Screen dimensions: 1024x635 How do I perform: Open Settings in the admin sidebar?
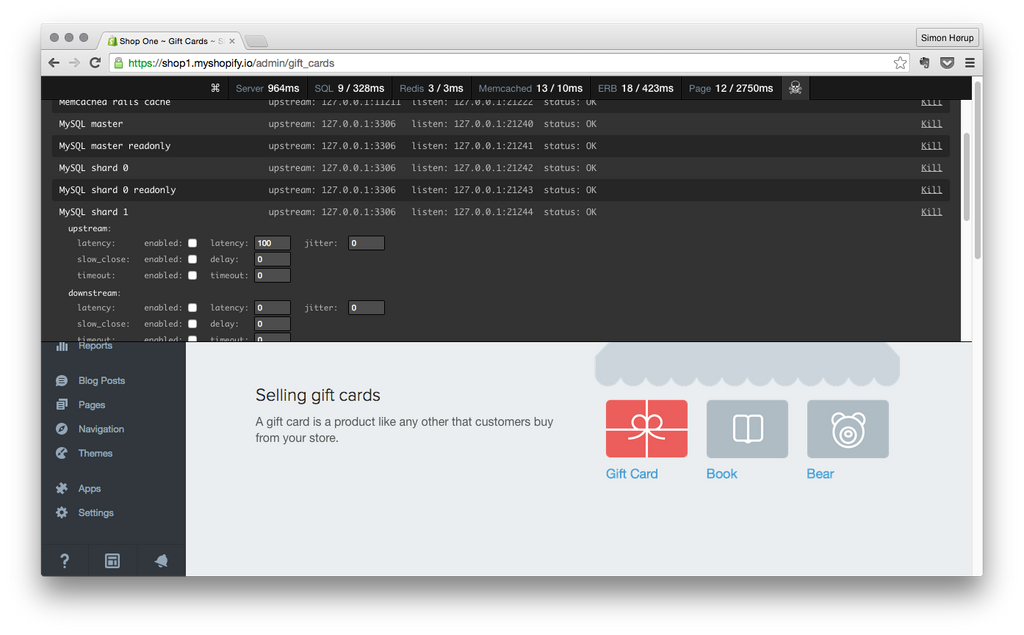click(96, 513)
